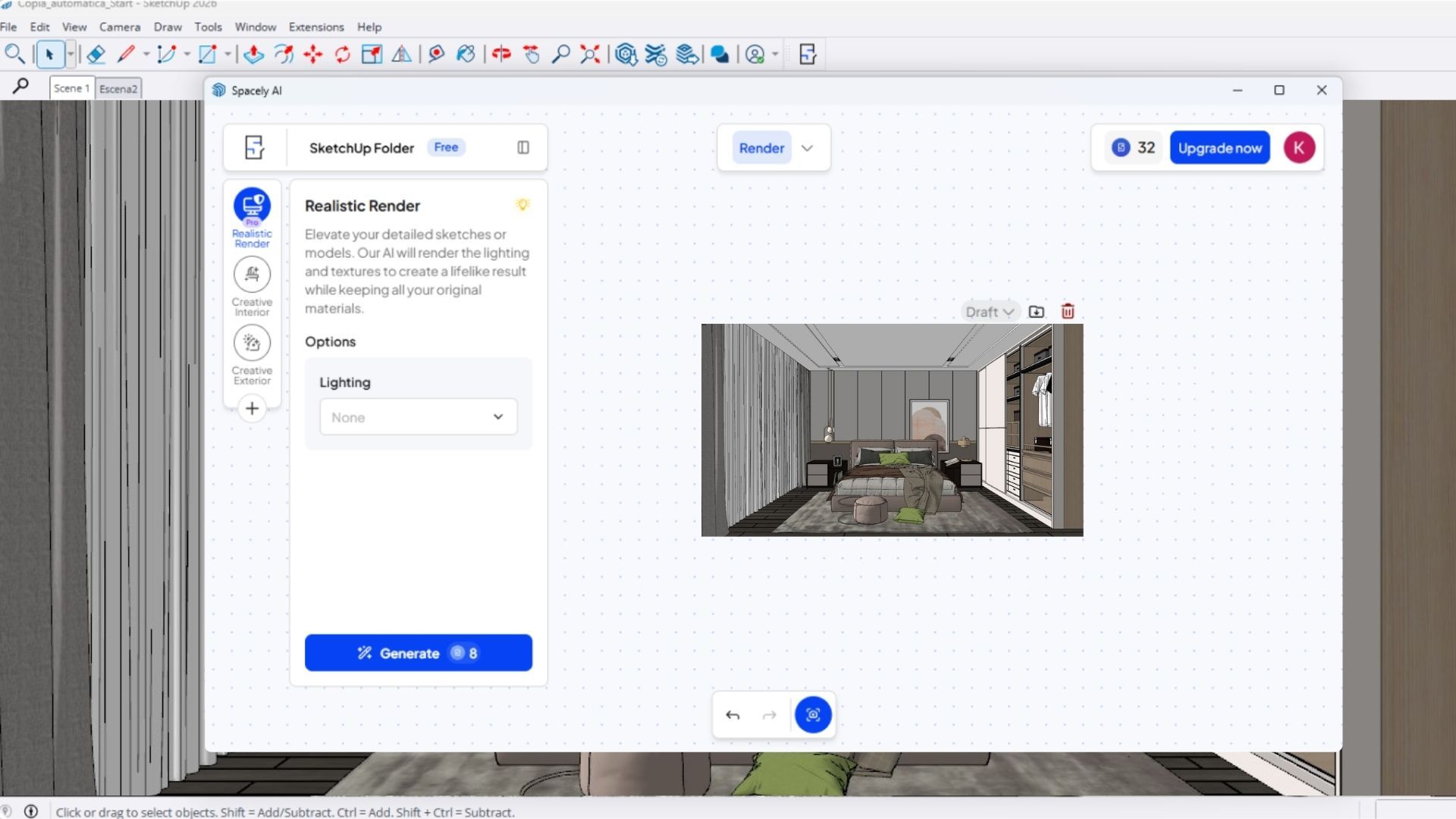1456x819 pixels.
Task: Activate the Rotate tool icon
Action: pos(343,55)
